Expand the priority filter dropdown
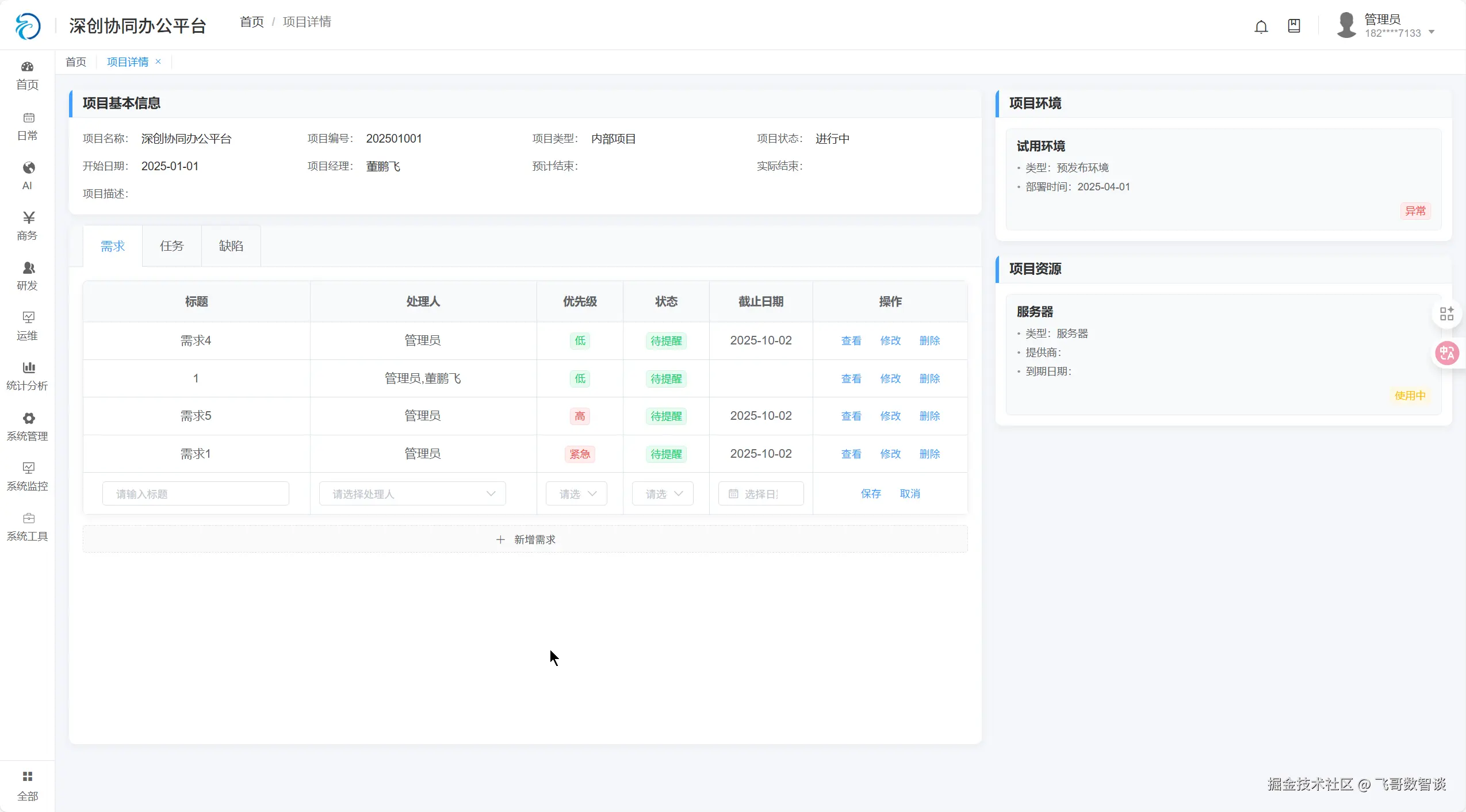Image resolution: width=1466 pixels, height=812 pixels. [x=576, y=493]
